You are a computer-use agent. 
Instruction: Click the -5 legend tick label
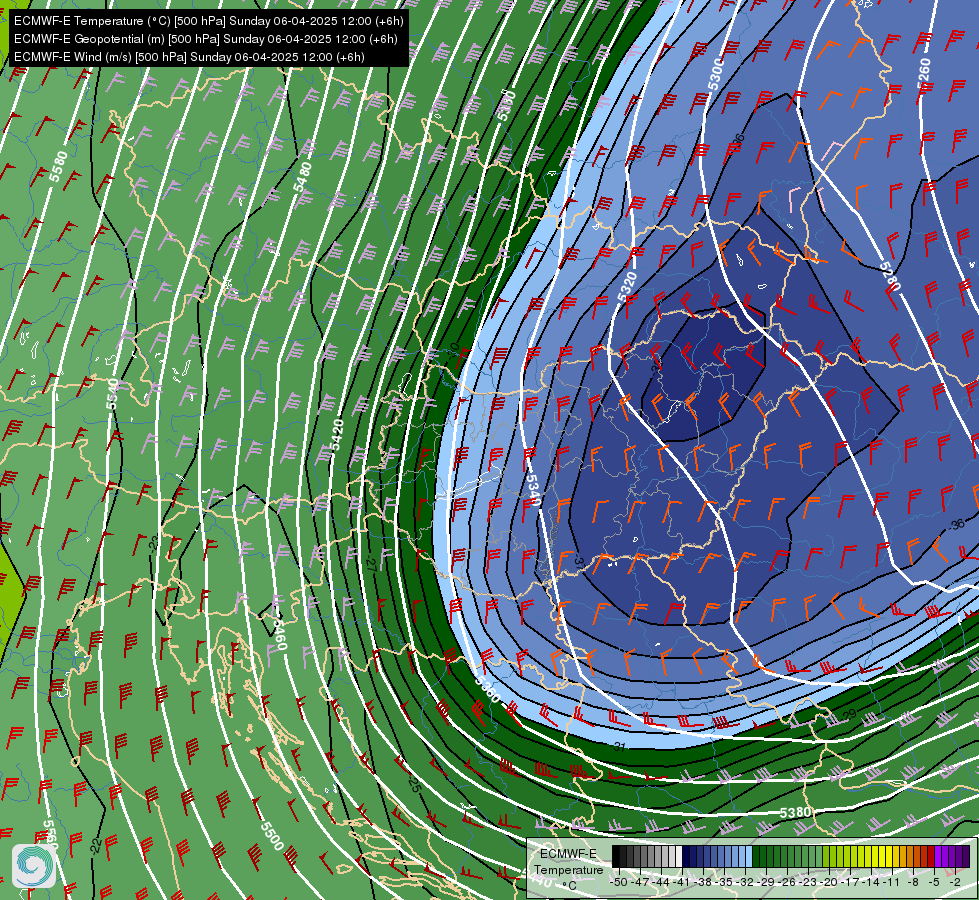pyautogui.click(x=934, y=882)
